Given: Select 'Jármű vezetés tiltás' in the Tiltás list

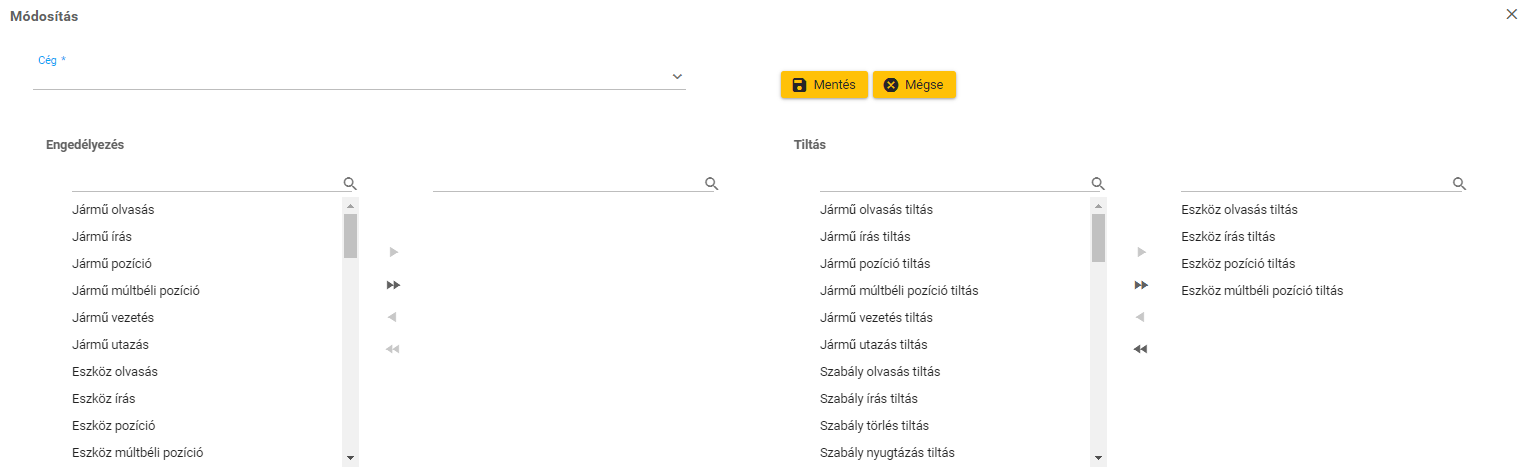Looking at the screenshot, I should 876,318.
